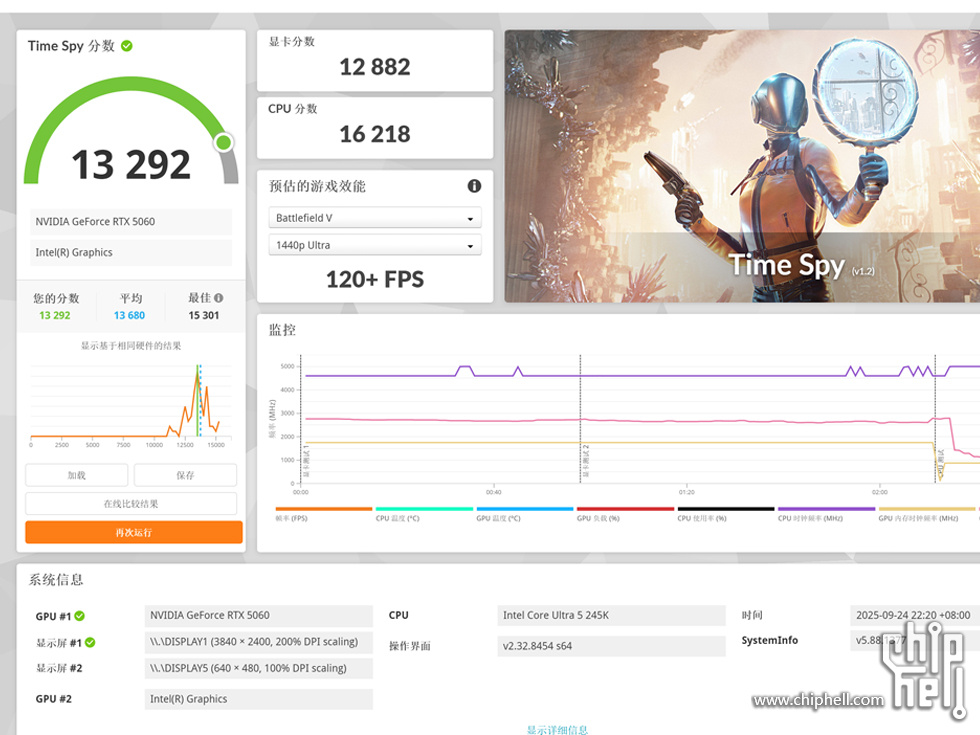Screen dimensions: 980x735
Task: Click the Intel(R) Graphics field under score
Action: [x=131, y=252]
